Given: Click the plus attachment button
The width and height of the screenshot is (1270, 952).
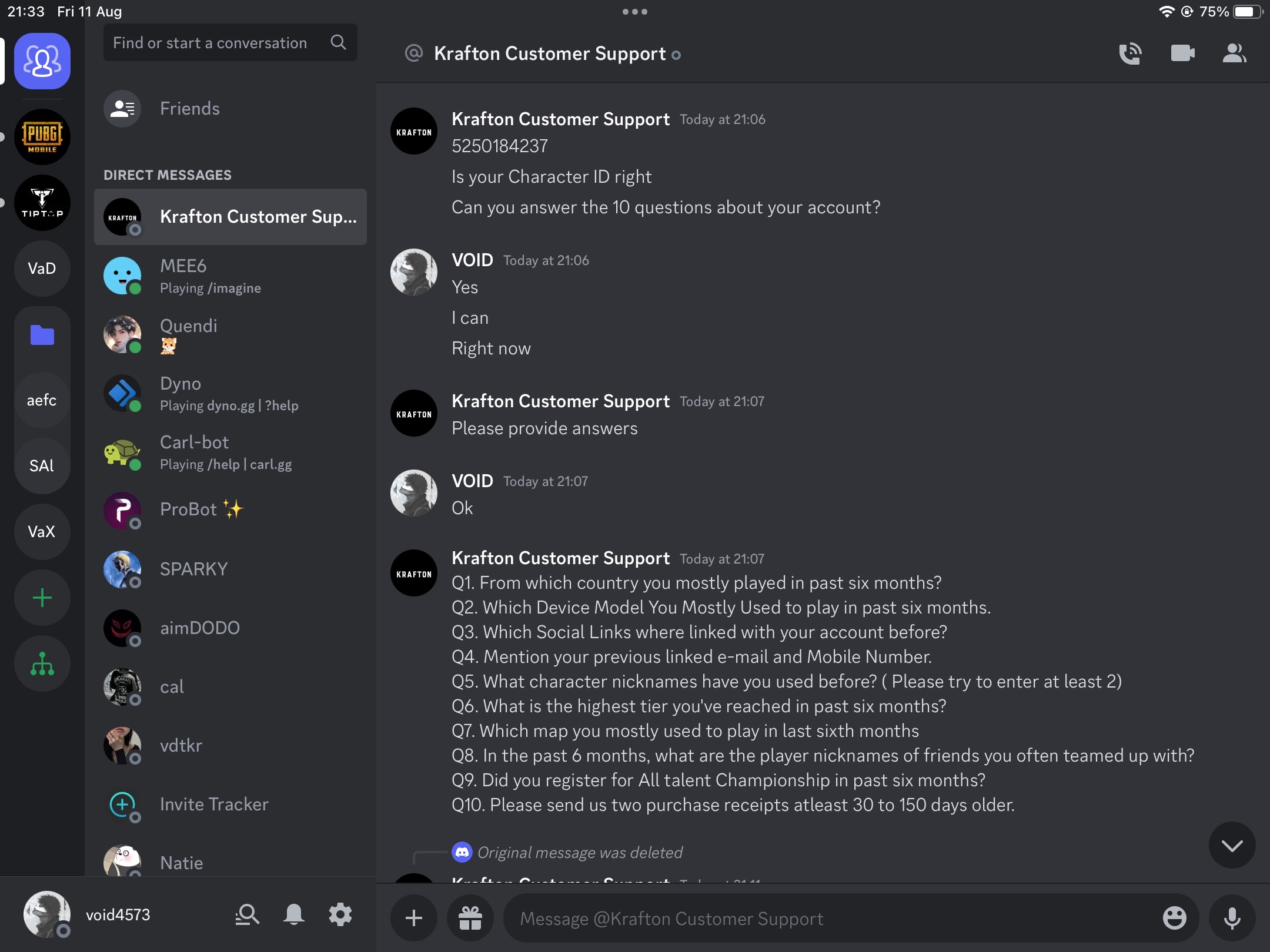Looking at the screenshot, I should pyautogui.click(x=414, y=918).
